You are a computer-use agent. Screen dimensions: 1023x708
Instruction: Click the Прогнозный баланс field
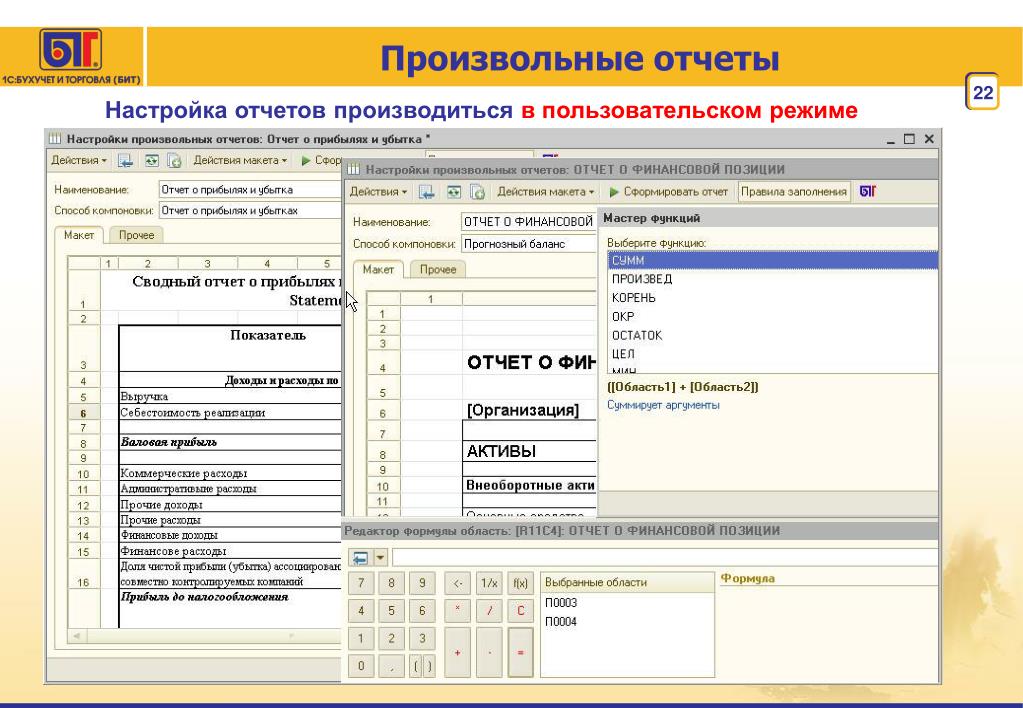529,244
